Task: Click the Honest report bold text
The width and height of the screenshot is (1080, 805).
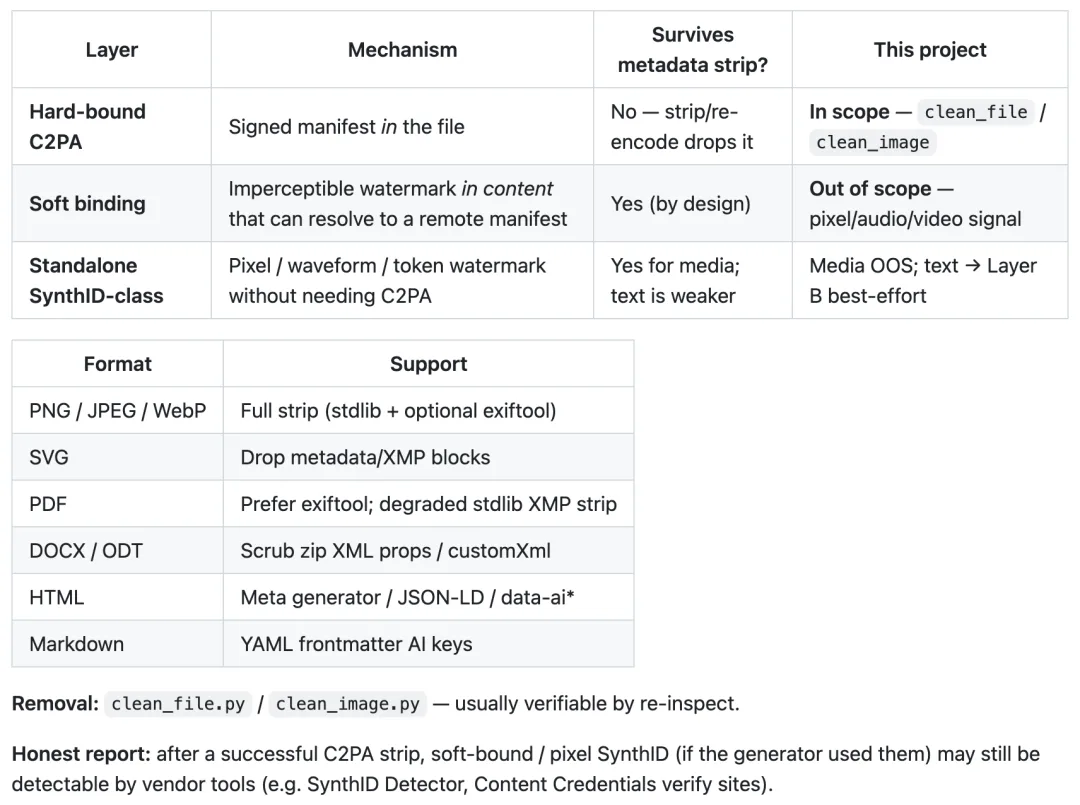Action: point(81,754)
